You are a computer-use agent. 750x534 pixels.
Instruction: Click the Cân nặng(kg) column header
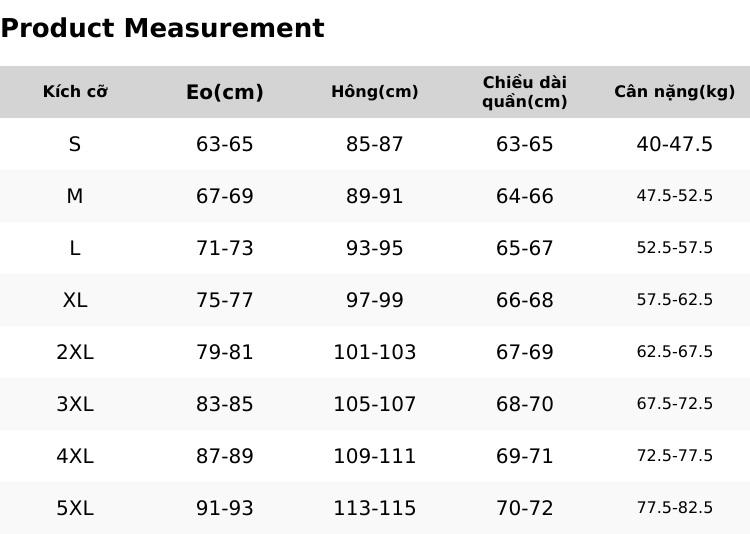coord(674,91)
